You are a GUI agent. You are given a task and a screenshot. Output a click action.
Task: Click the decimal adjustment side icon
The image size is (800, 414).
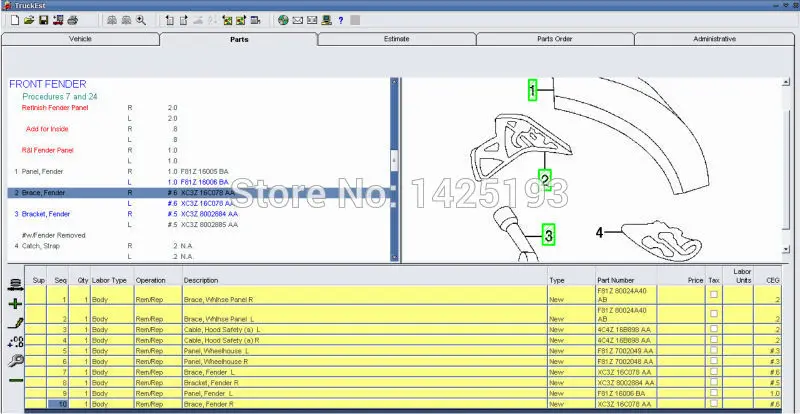click(x=16, y=342)
